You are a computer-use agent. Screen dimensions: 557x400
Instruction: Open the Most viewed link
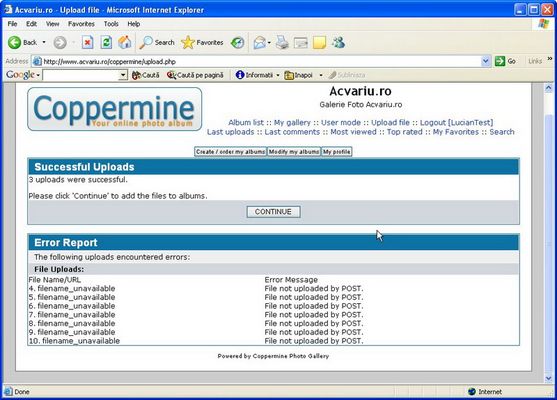pyautogui.click(x=353, y=132)
